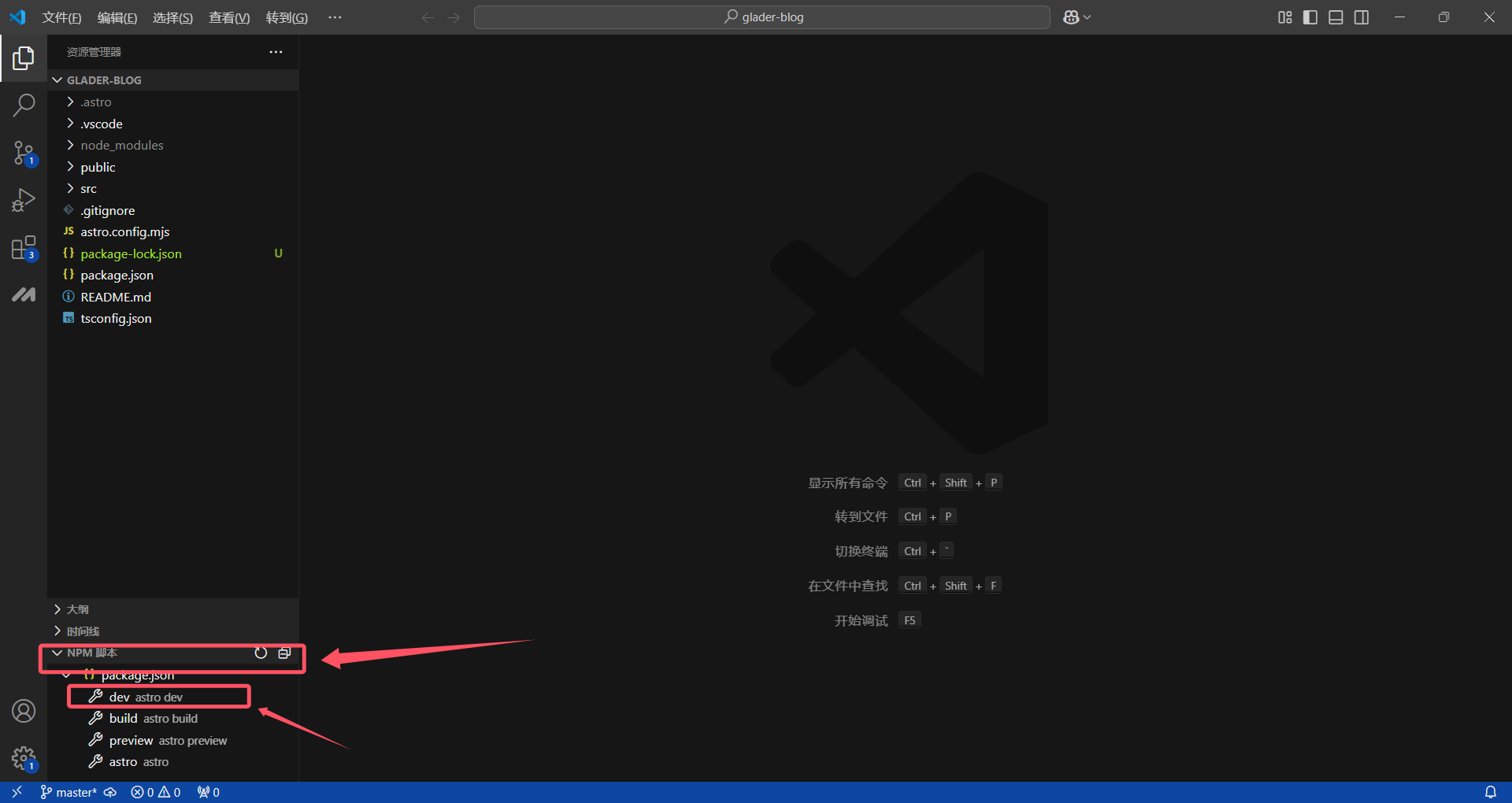Screen dimensions: 1512x803
Task: Run the dev astro dev script
Action: point(146,697)
